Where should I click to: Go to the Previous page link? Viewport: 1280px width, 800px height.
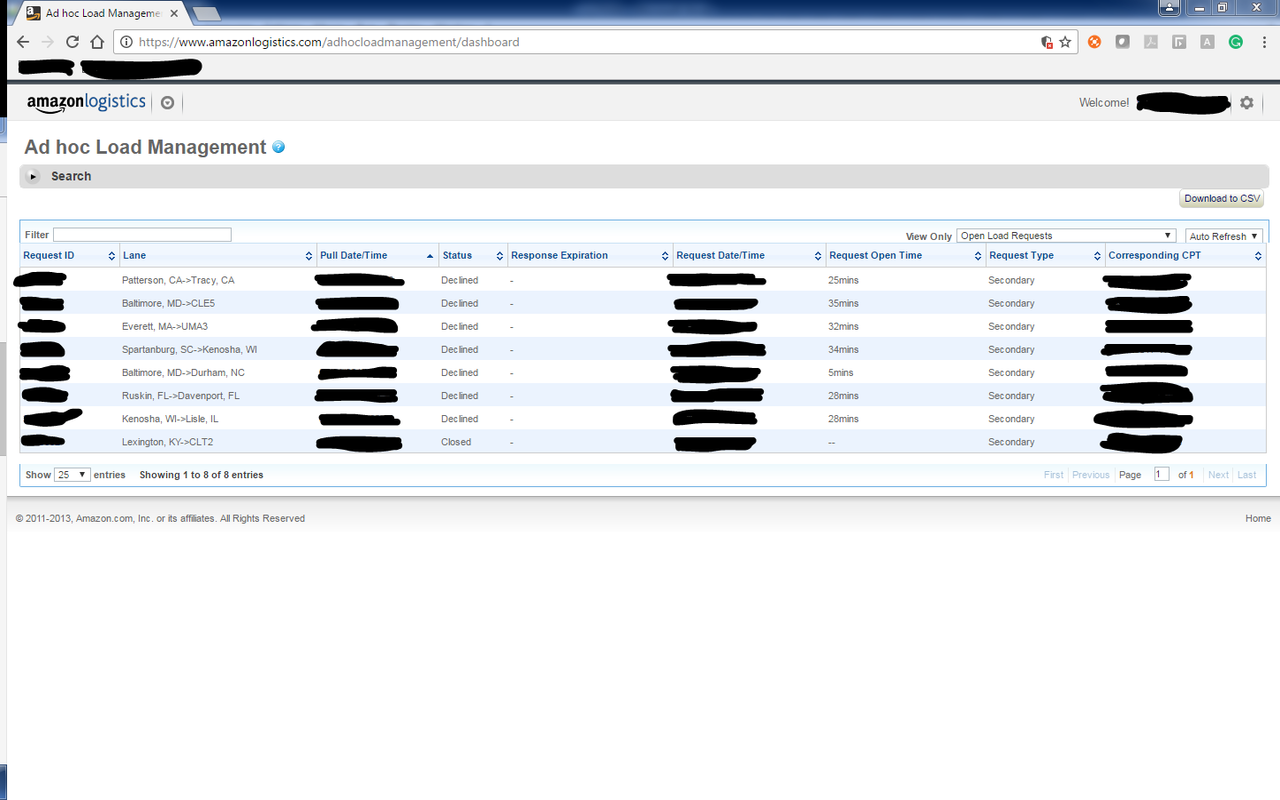point(1091,475)
